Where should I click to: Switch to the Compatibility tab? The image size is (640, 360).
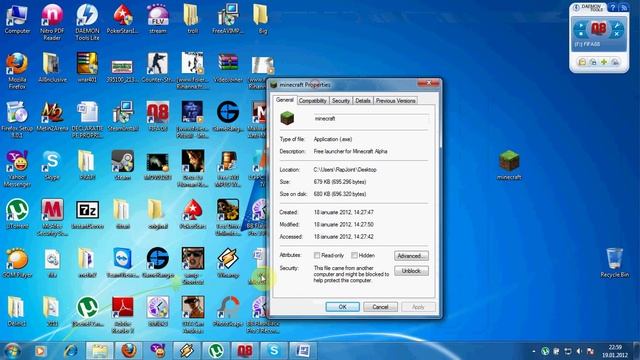[313, 100]
